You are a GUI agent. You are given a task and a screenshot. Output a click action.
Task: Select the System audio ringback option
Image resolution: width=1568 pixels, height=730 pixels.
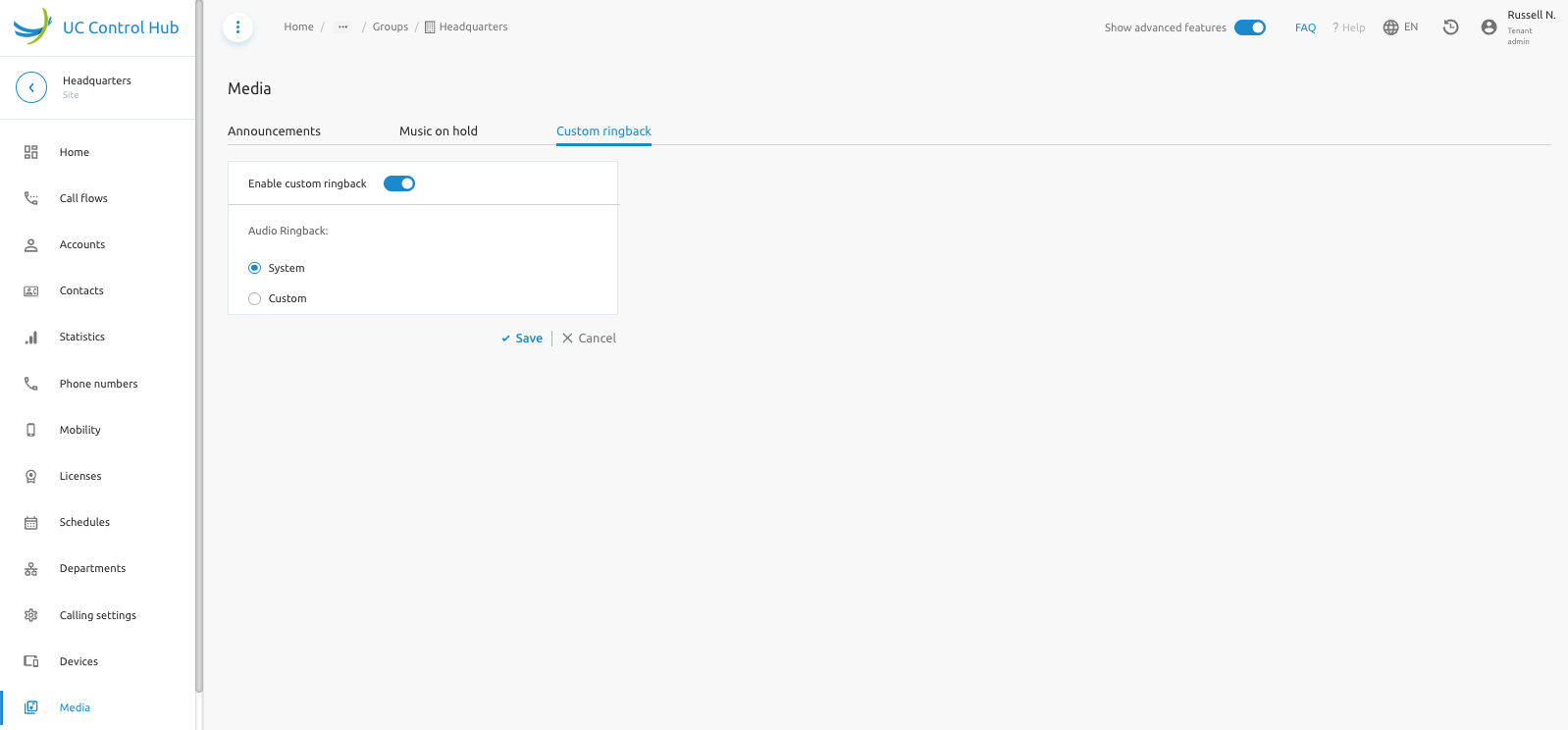[255, 268]
